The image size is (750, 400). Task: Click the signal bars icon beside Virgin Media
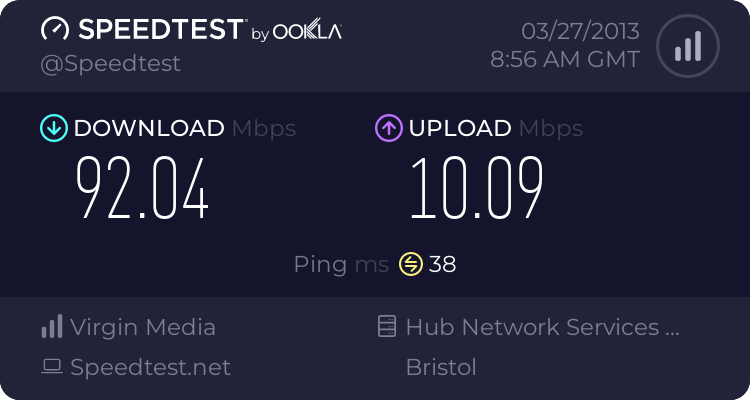pyautogui.click(x=51, y=327)
